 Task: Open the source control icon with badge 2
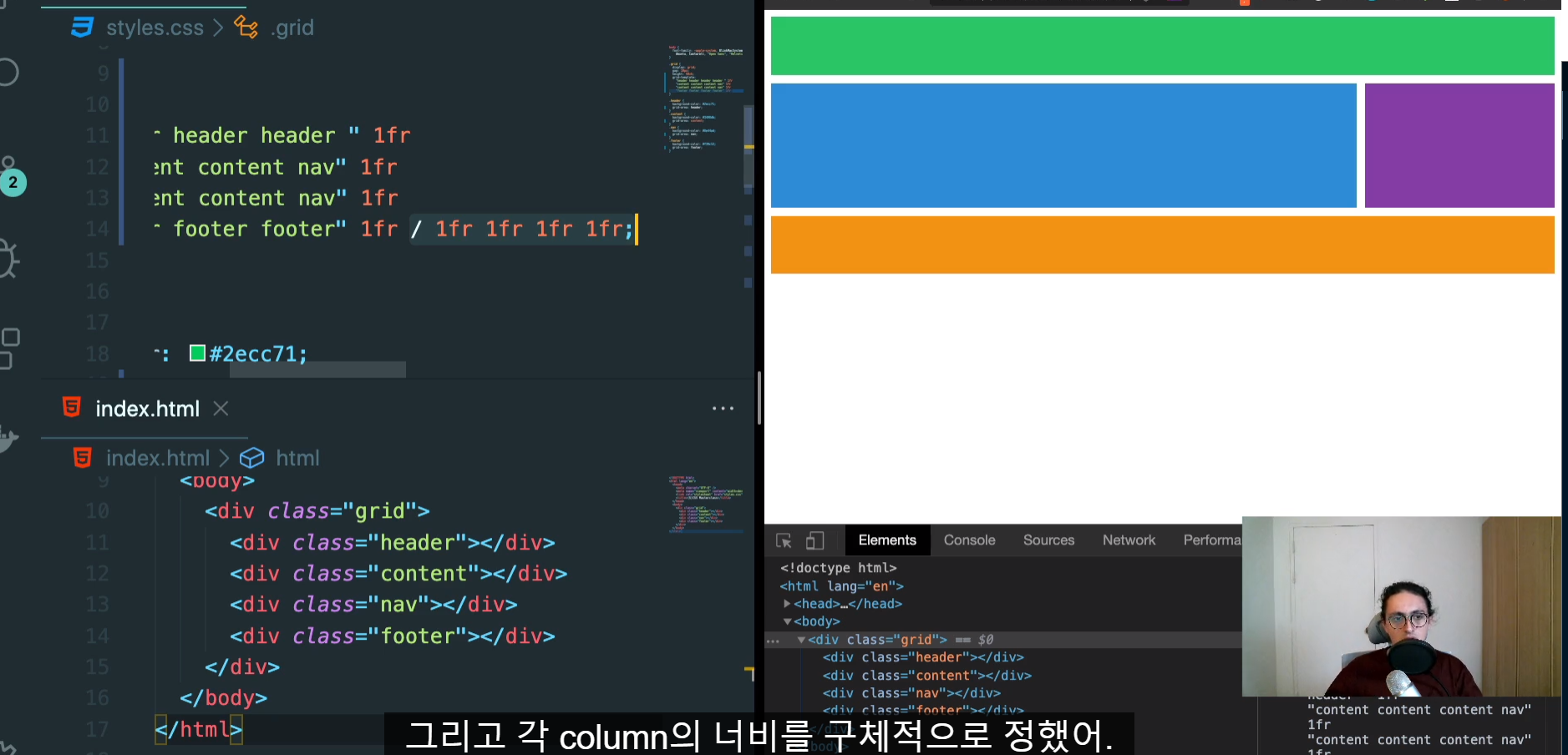(12, 177)
